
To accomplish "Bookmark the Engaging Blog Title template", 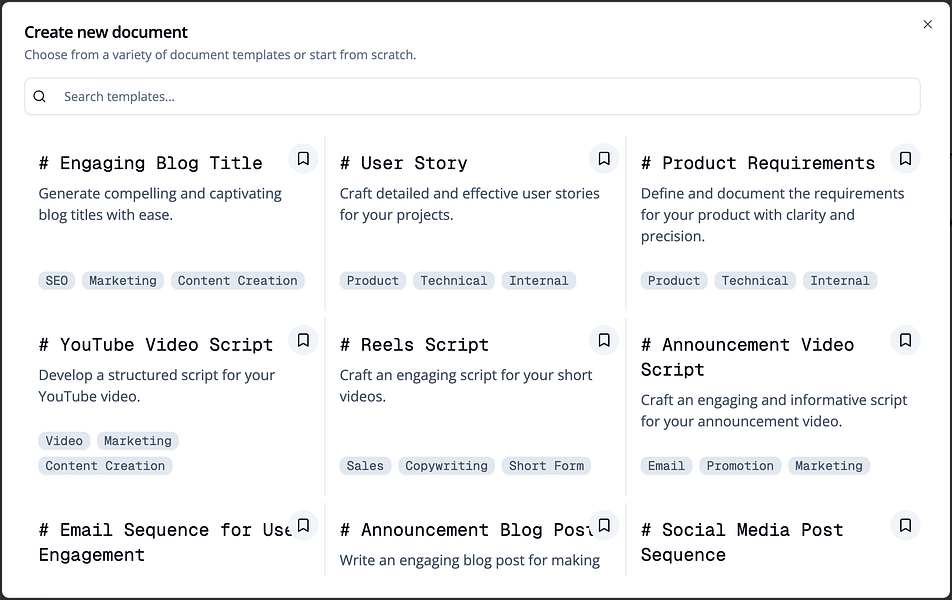I will click(303, 159).
